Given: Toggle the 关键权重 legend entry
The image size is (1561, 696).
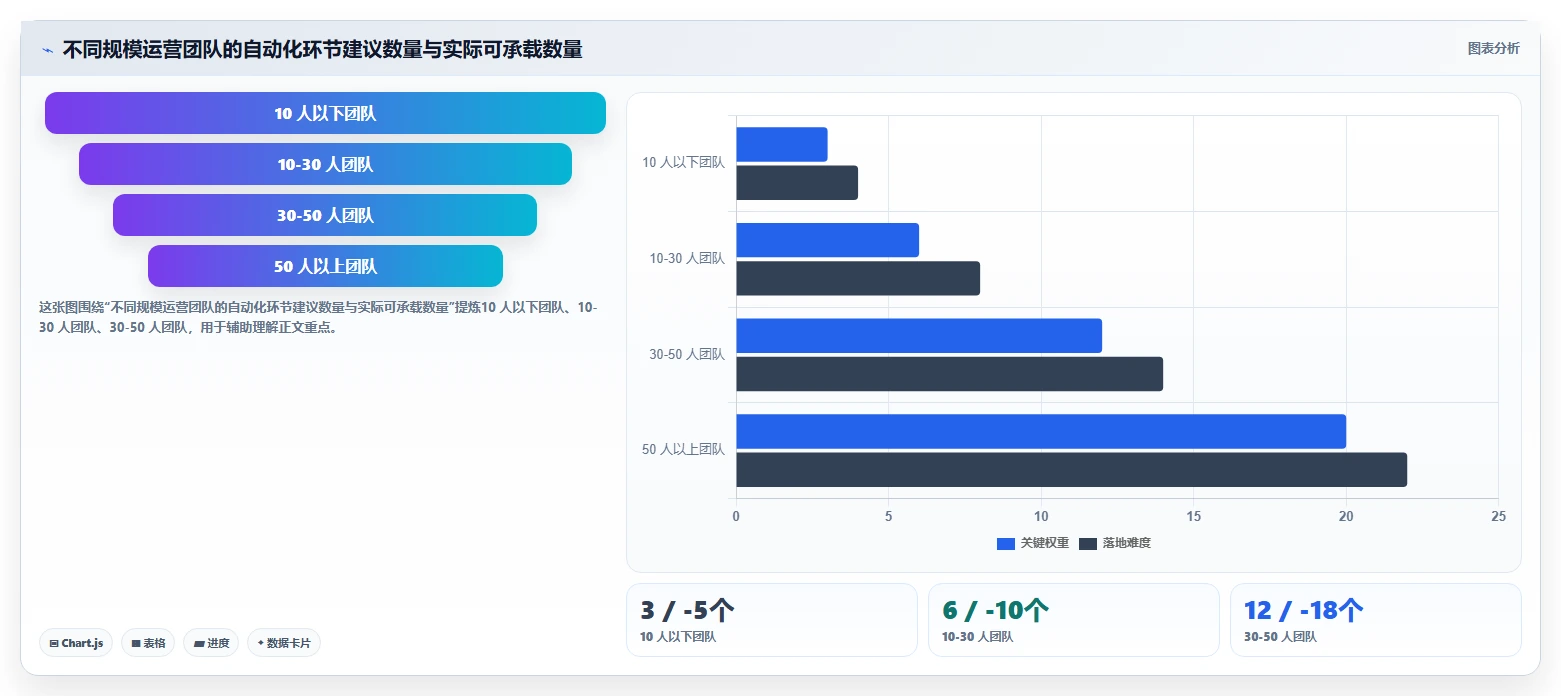Looking at the screenshot, I should 1033,543.
